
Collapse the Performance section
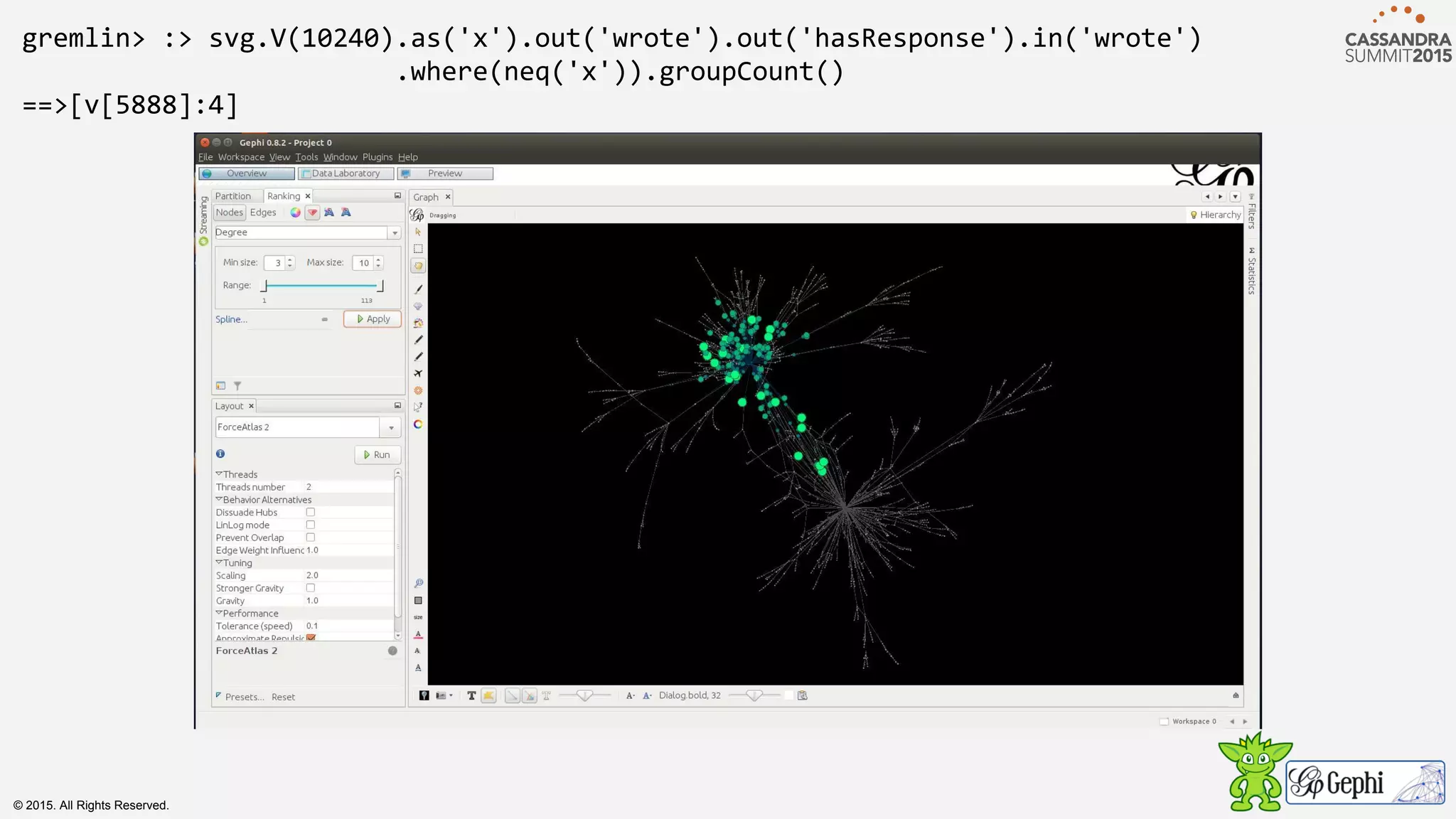tap(219, 613)
